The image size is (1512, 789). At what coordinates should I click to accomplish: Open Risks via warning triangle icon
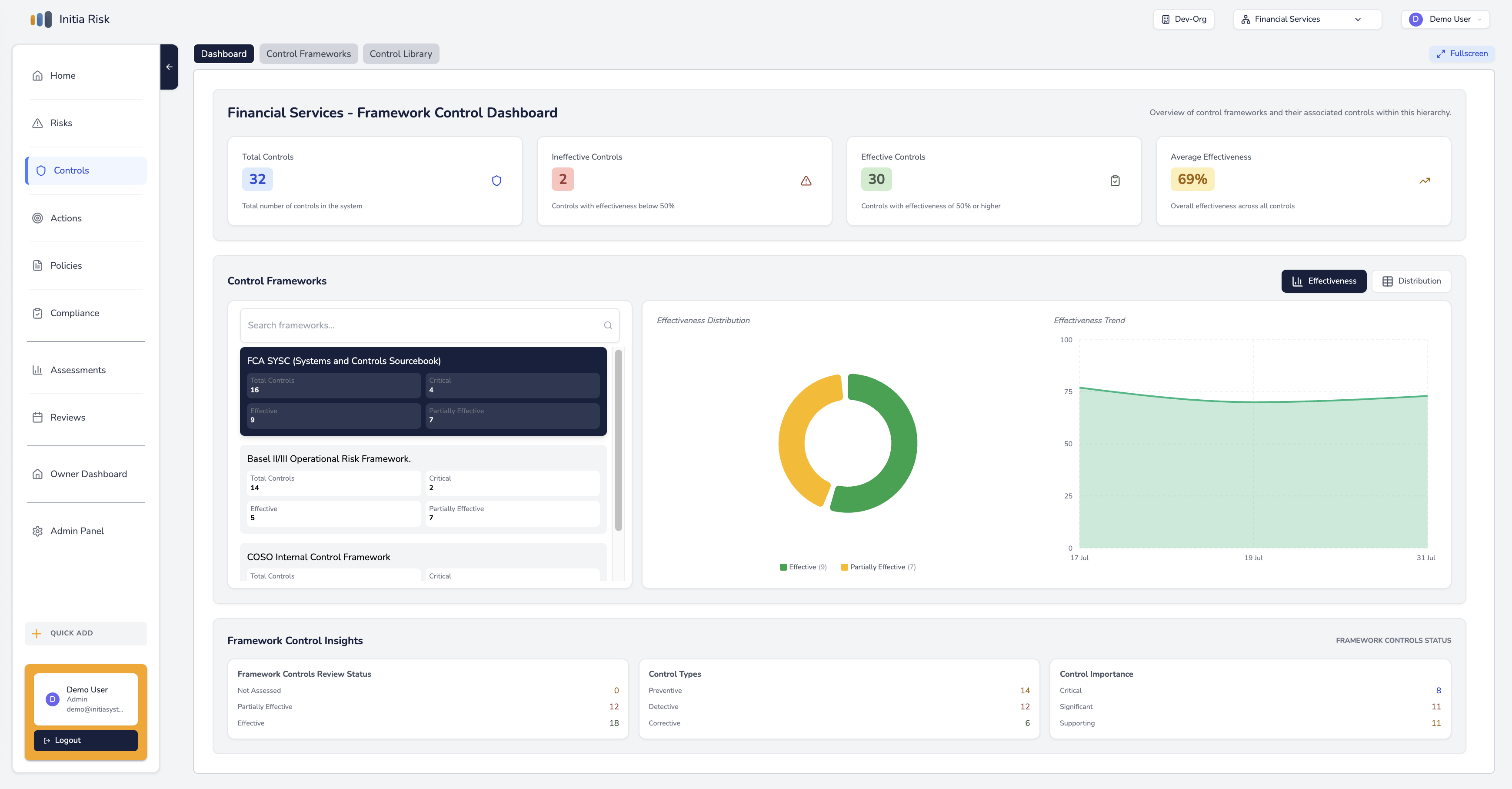pos(37,123)
